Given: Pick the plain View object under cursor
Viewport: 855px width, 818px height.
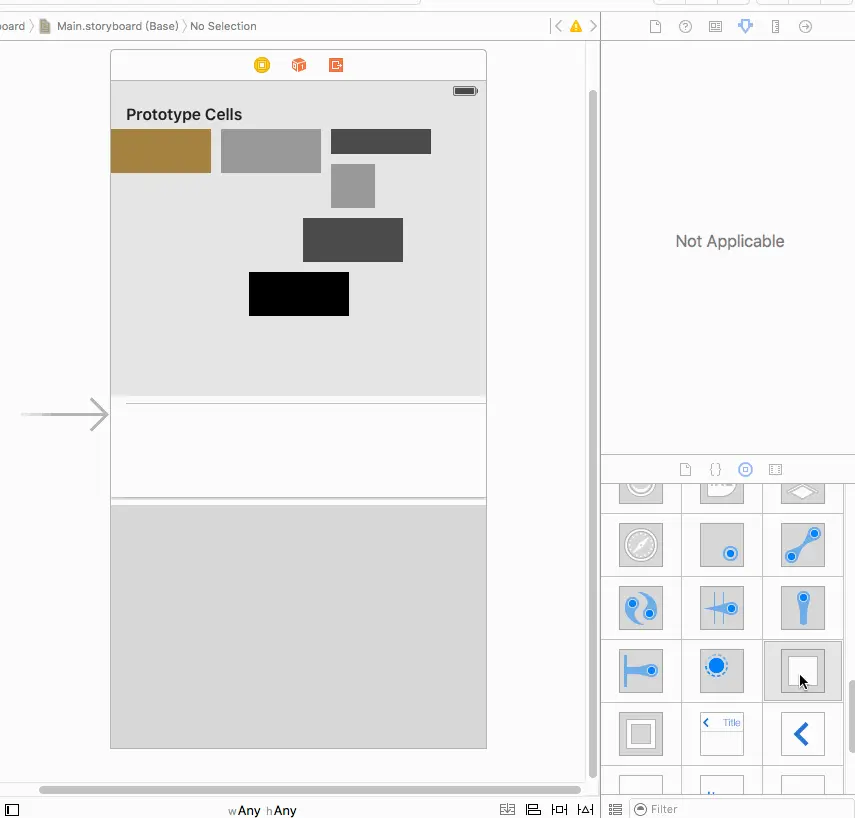Looking at the screenshot, I should [x=803, y=671].
